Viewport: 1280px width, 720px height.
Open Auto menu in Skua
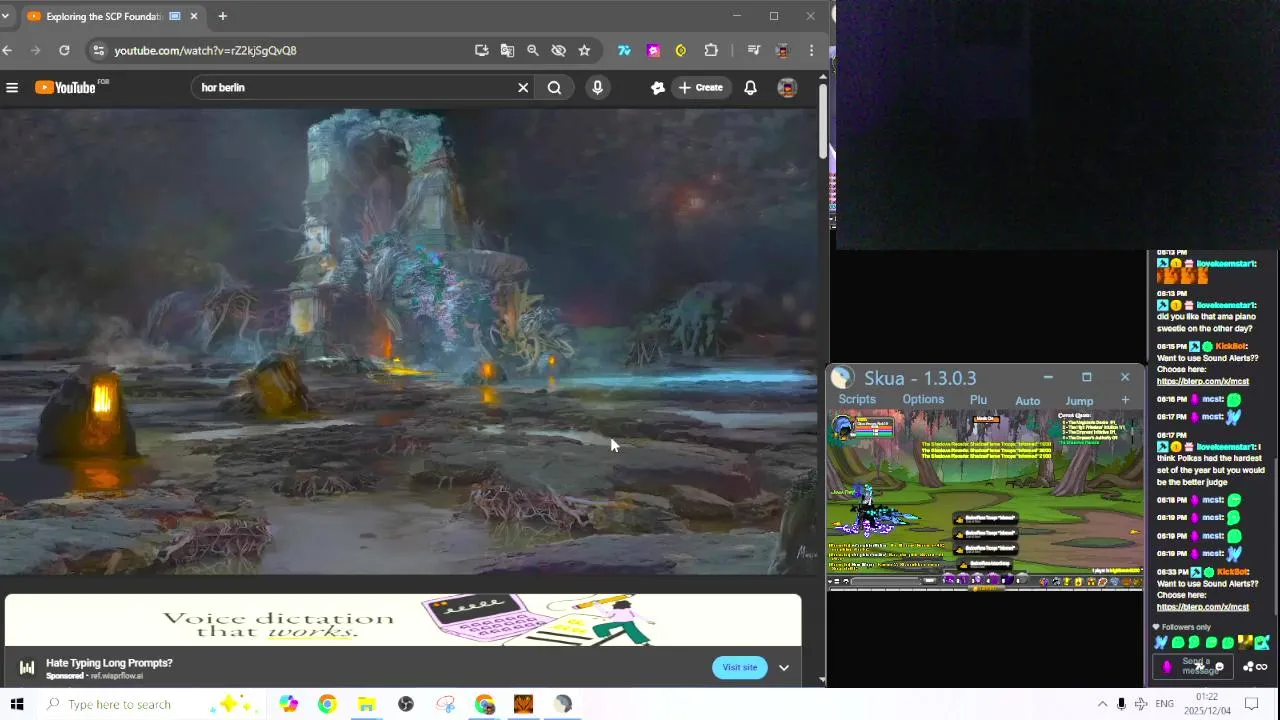pos(1028,401)
